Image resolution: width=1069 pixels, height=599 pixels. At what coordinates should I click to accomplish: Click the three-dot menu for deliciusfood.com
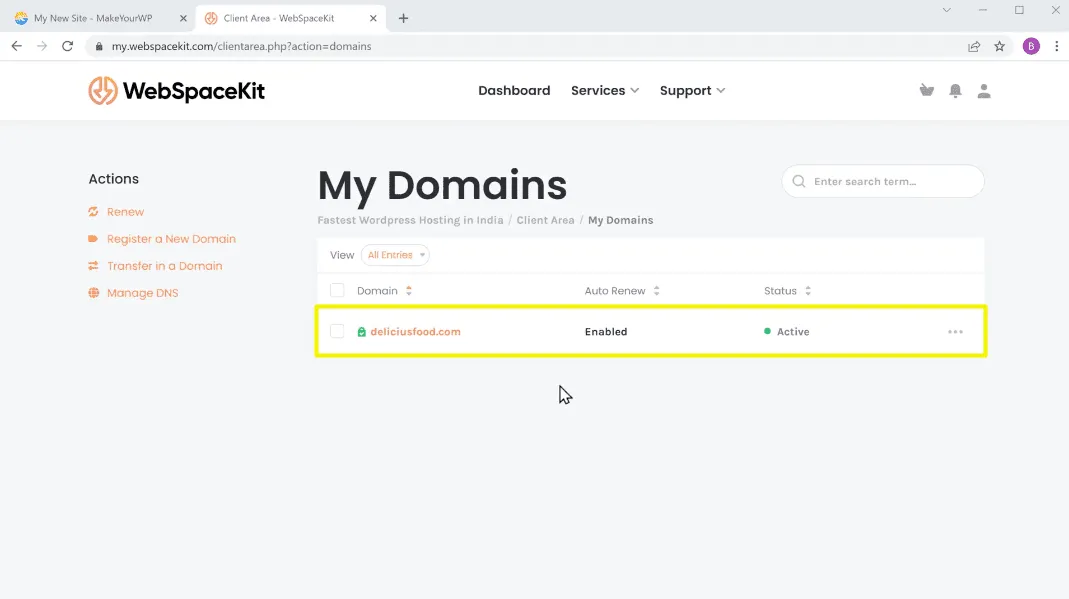pyautogui.click(x=955, y=332)
